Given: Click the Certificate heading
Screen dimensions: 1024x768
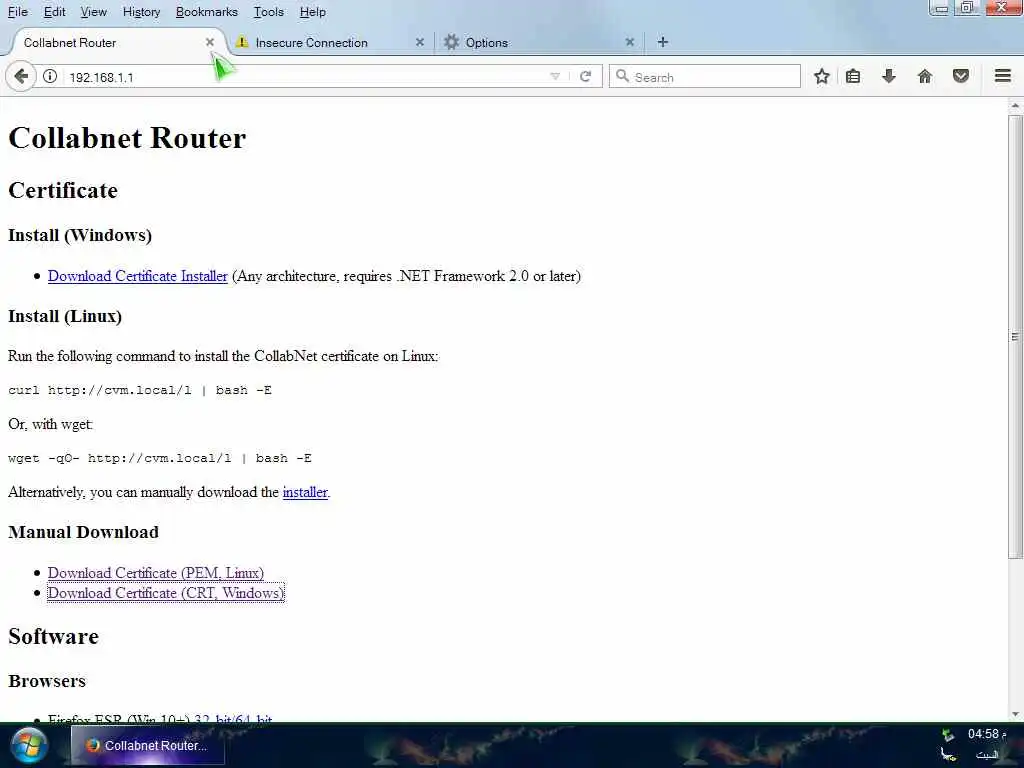Looking at the screenshot, I should tap(63, 191).
